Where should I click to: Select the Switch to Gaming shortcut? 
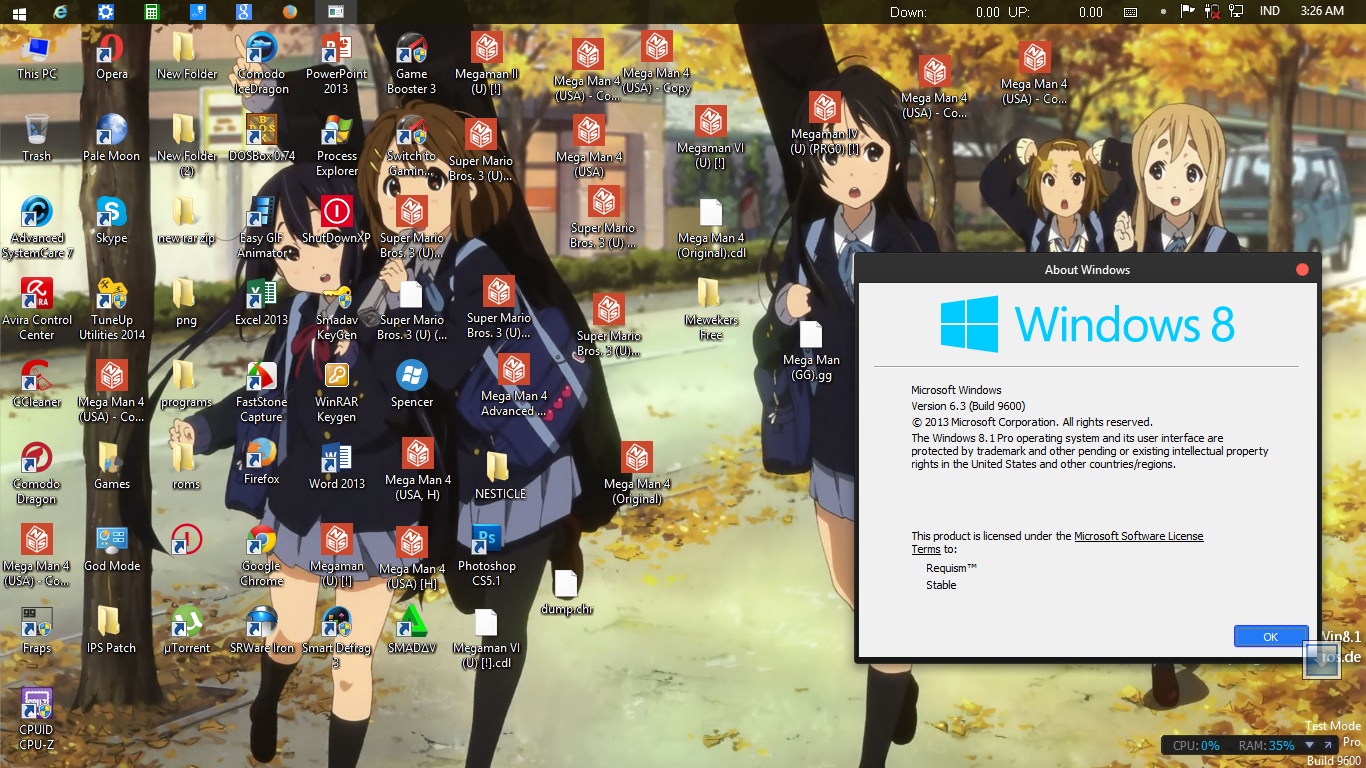[x=412, y=146]
